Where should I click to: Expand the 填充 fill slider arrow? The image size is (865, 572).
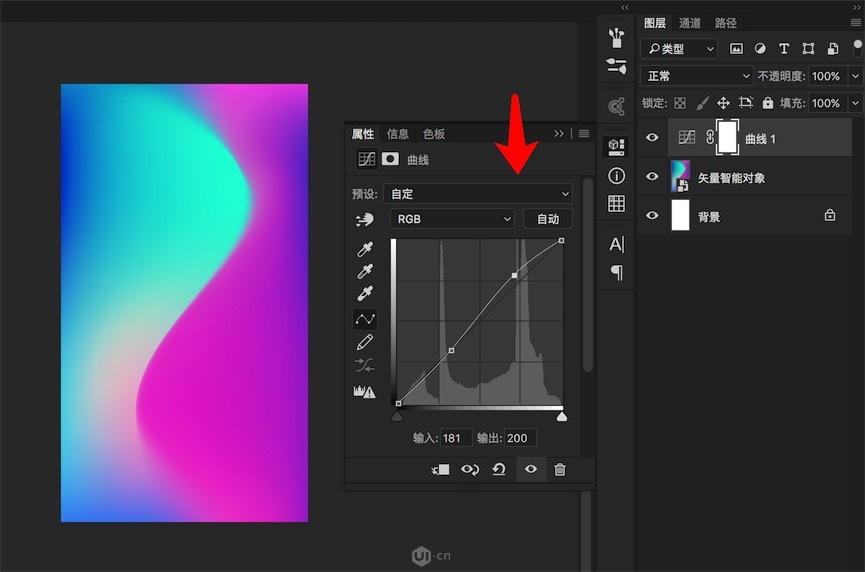tap(855, 103)
